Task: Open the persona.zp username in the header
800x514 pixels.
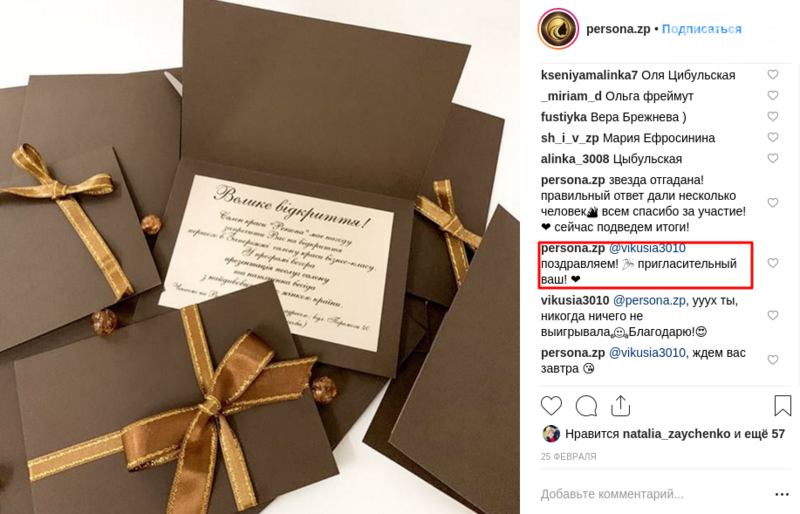Action: pos(618,29)
